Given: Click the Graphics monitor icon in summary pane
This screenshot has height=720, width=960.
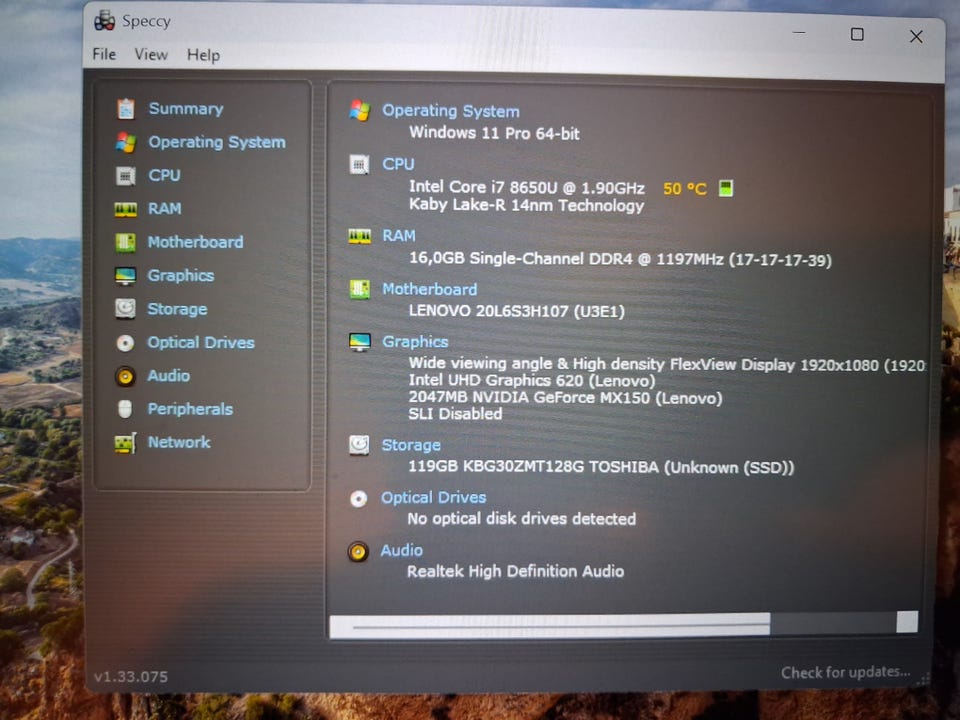Looking at the screenshot, I should [359, 342].
